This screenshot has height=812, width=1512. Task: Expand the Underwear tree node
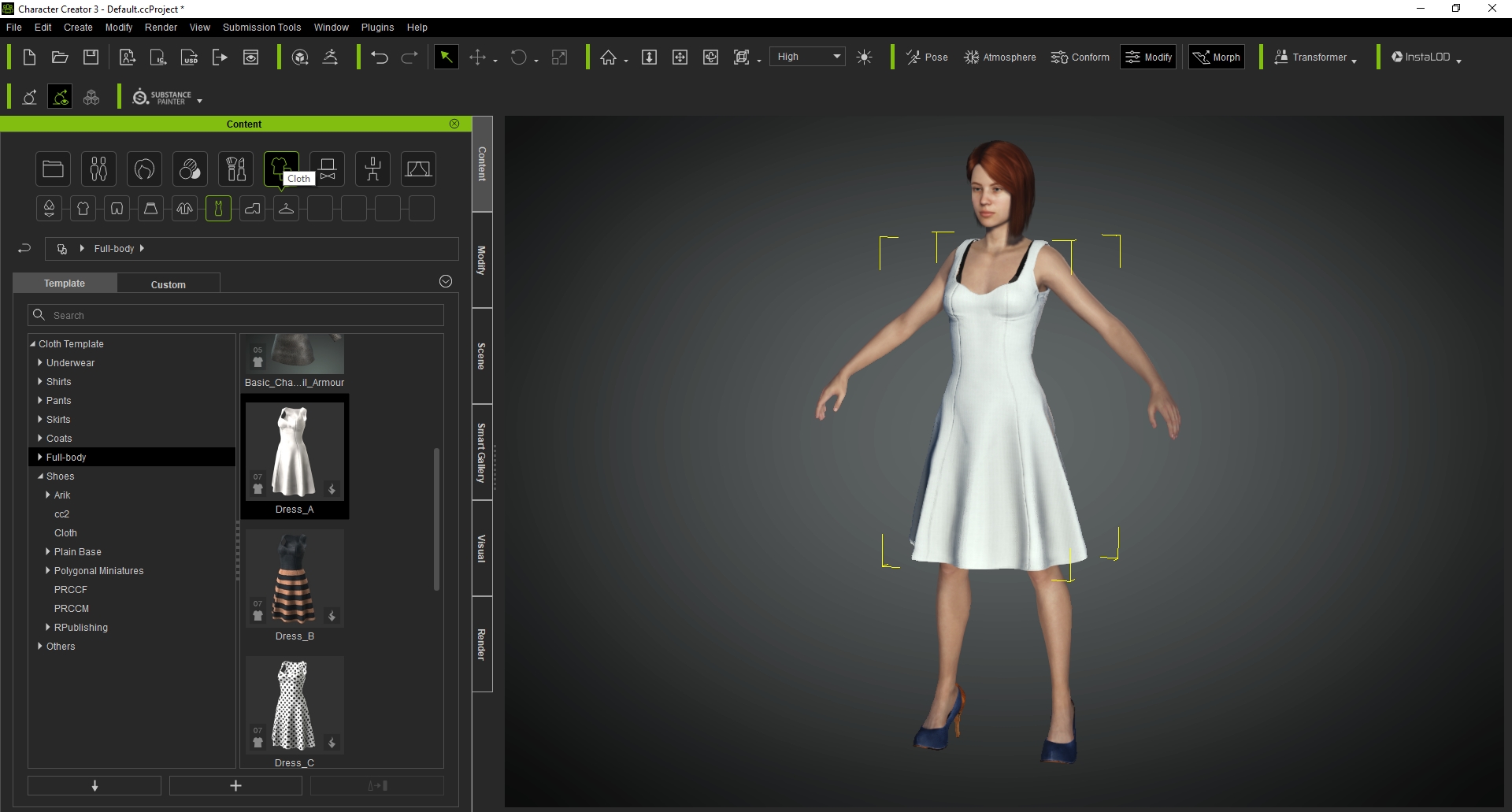(40, 363)
